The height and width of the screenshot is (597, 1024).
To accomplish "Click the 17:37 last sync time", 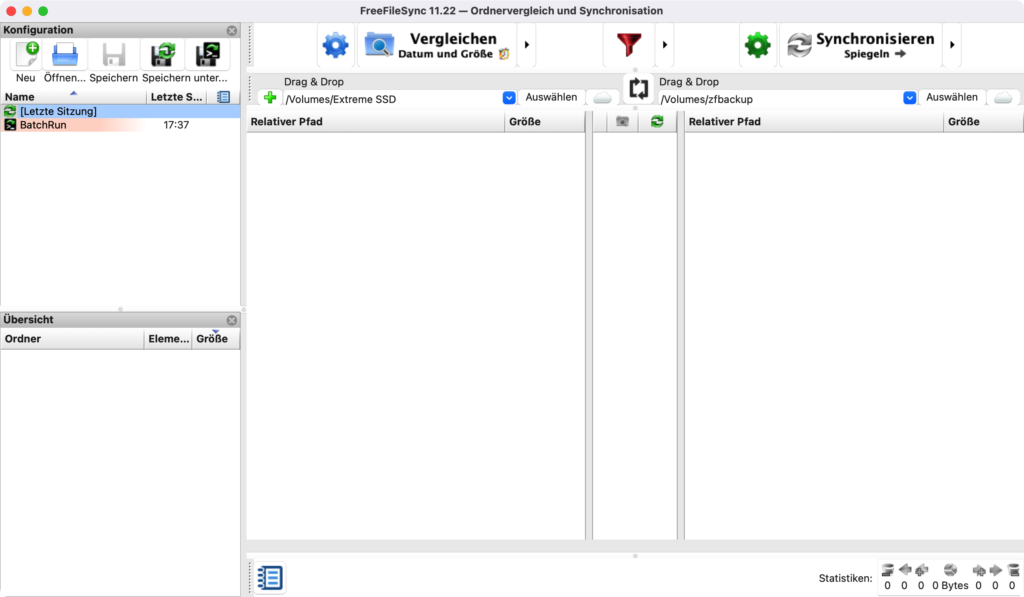I will (176, 125).
